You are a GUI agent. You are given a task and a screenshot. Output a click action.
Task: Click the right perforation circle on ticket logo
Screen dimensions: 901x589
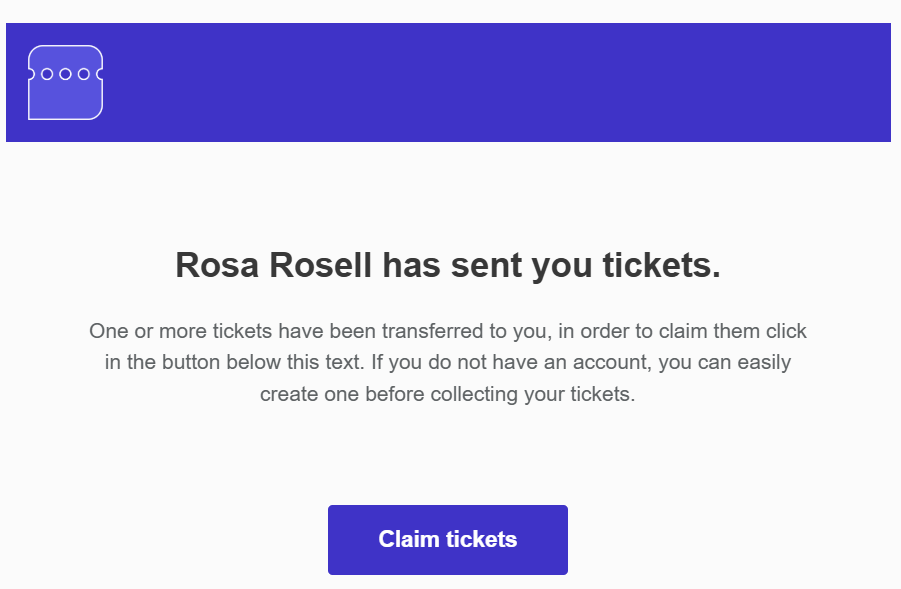click(x=84, y=74)
